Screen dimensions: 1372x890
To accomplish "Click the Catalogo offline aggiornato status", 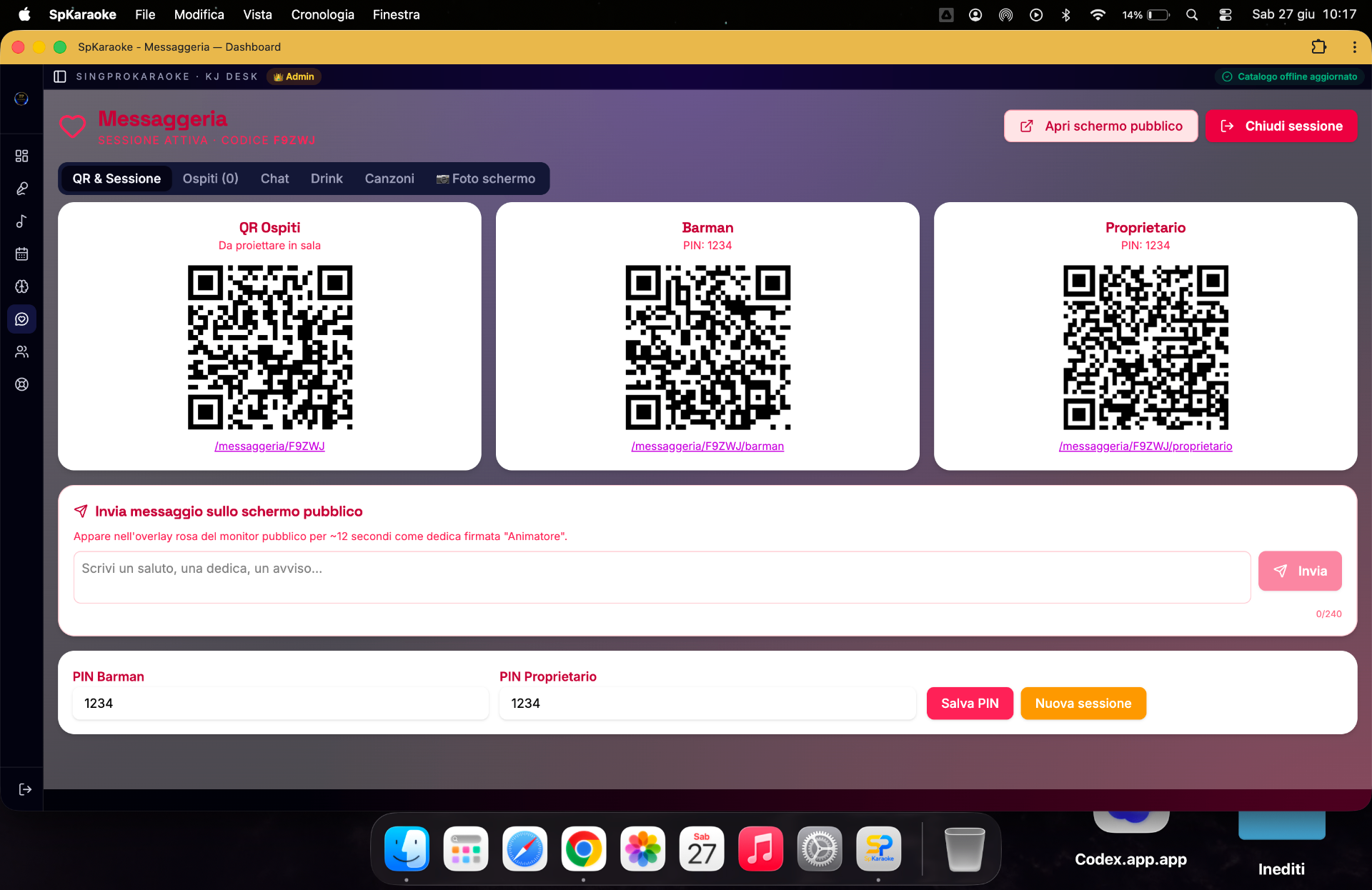I will [1289, 76].
